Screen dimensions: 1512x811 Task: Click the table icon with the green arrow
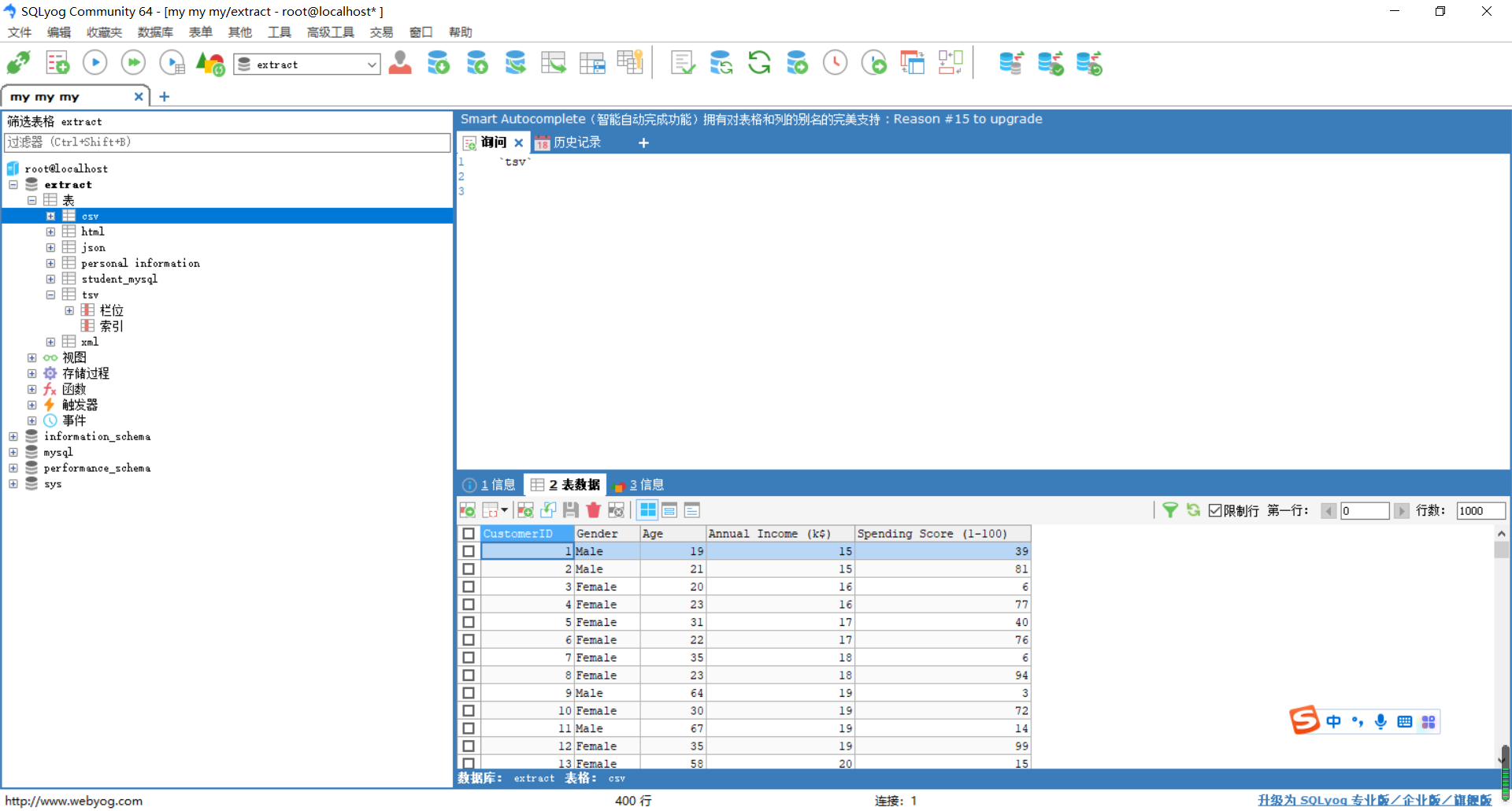pyautogui.click(x=554, y=63)
